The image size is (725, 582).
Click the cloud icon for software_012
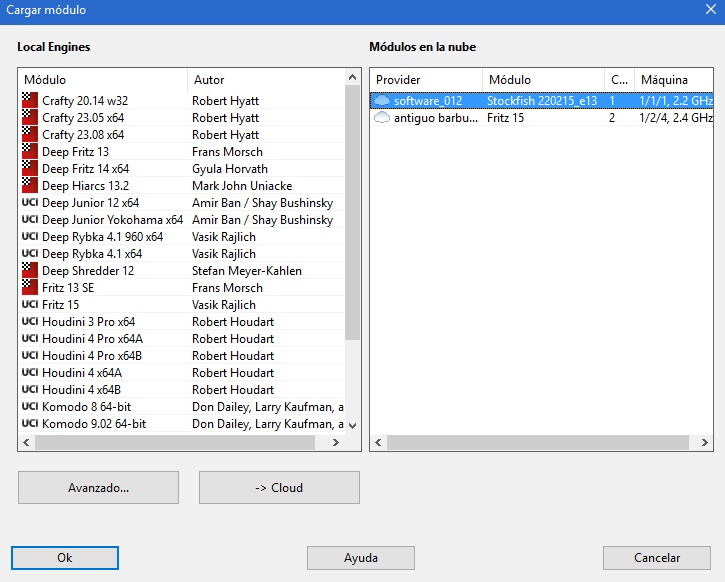(x=382, y=100)
